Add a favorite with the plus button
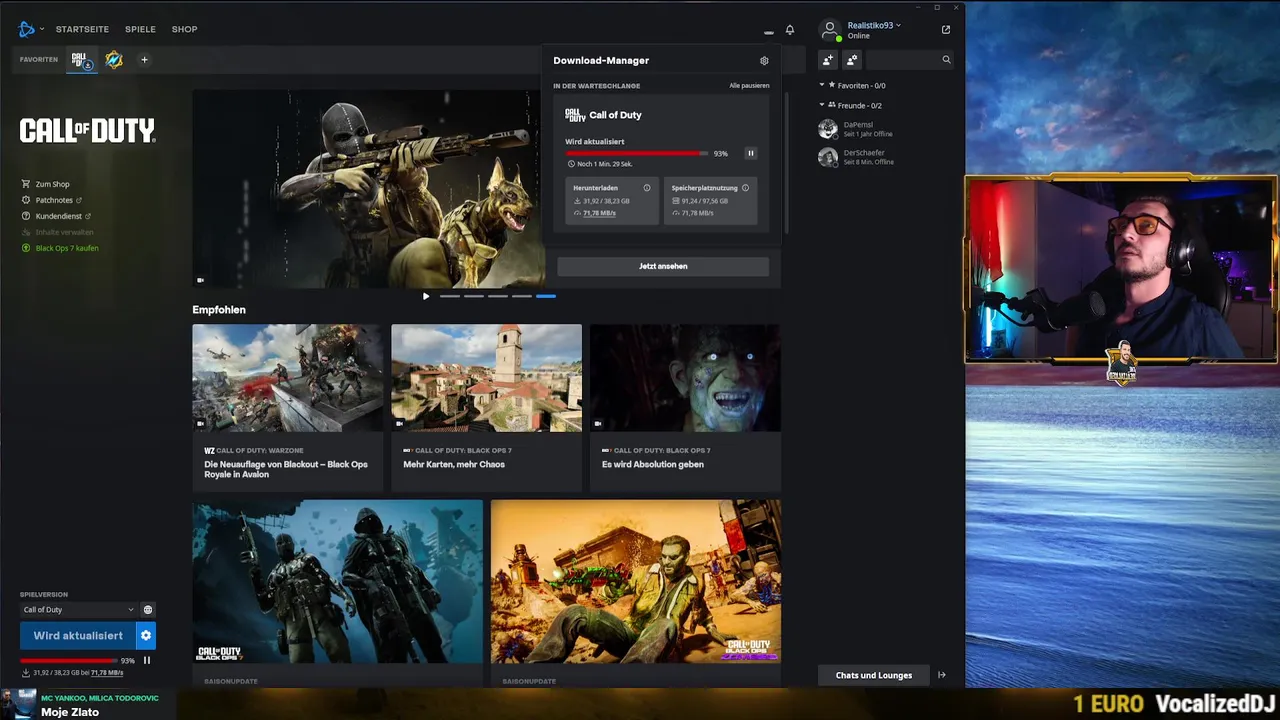This screenshot has height=720, width=1280. (x=144, y=60)
